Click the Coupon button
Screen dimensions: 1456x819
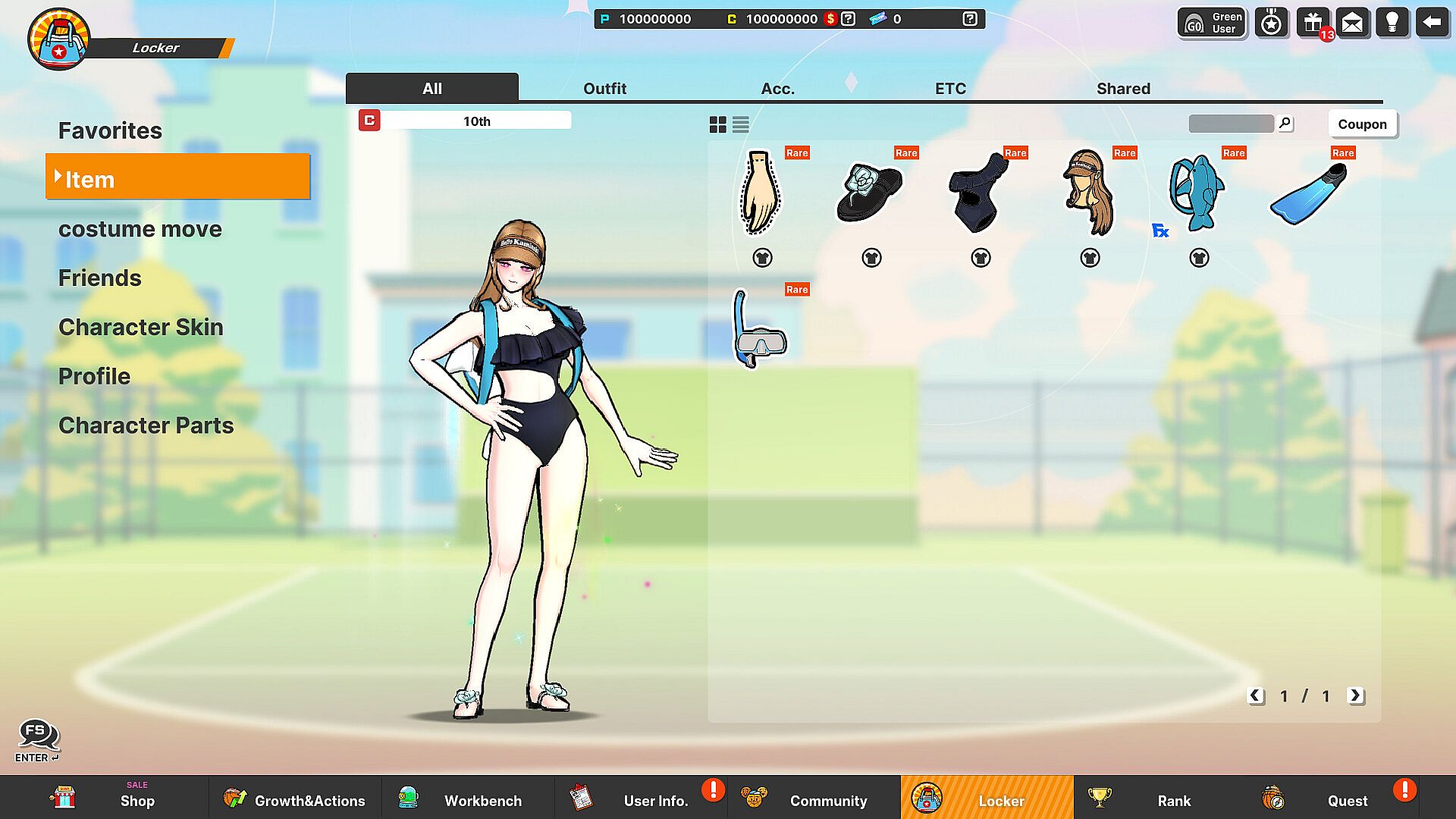[x=1362, y=124]
